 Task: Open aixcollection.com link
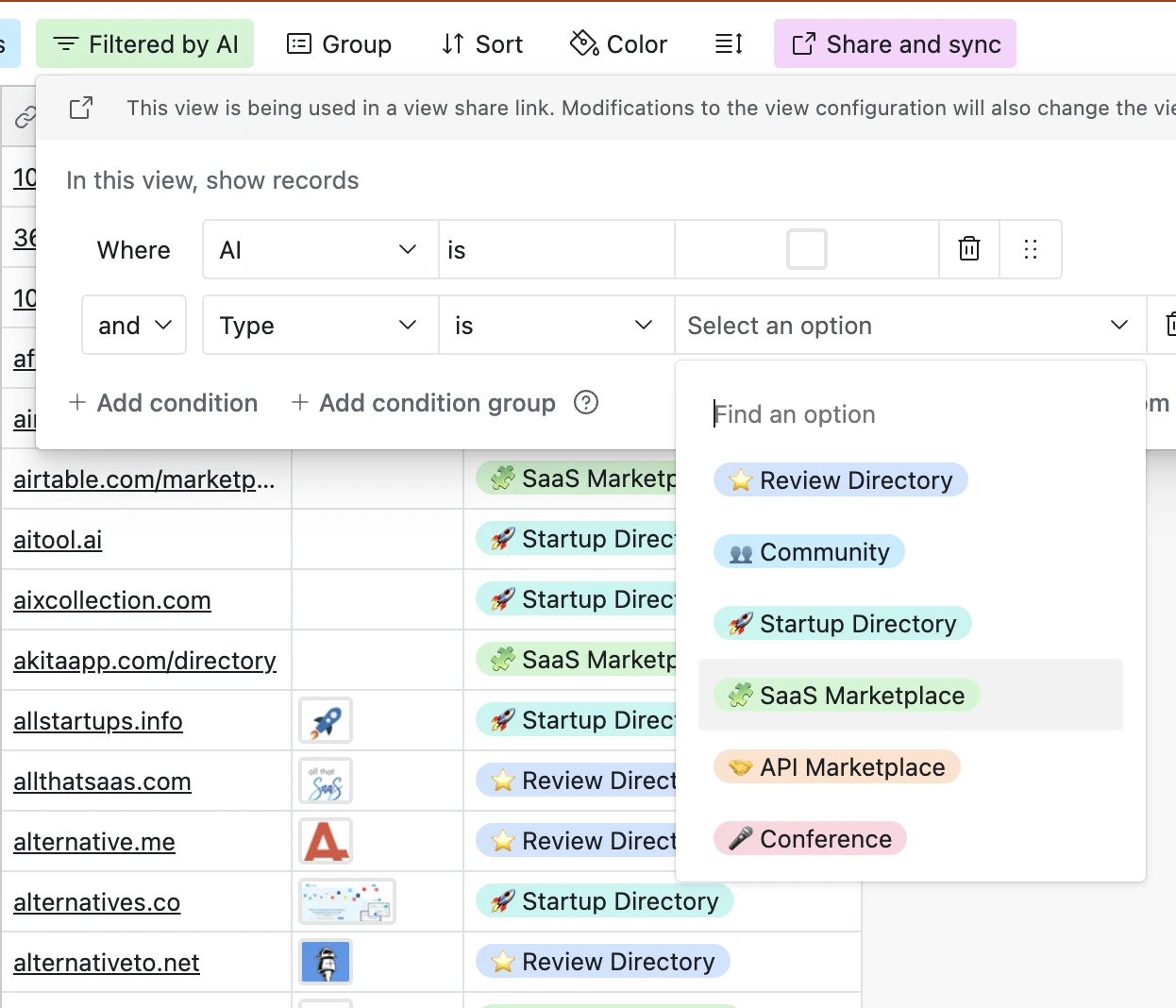tap(112, 600)
